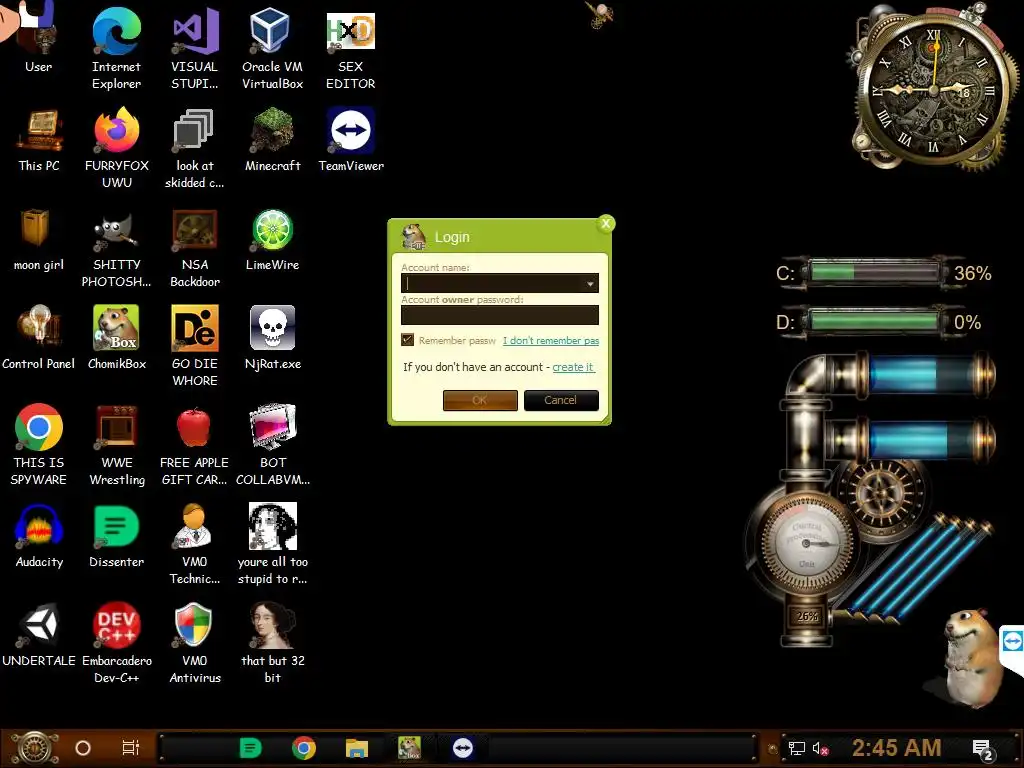
Task: Click the steampunk analog clock gadget
Action: [934, 88]
